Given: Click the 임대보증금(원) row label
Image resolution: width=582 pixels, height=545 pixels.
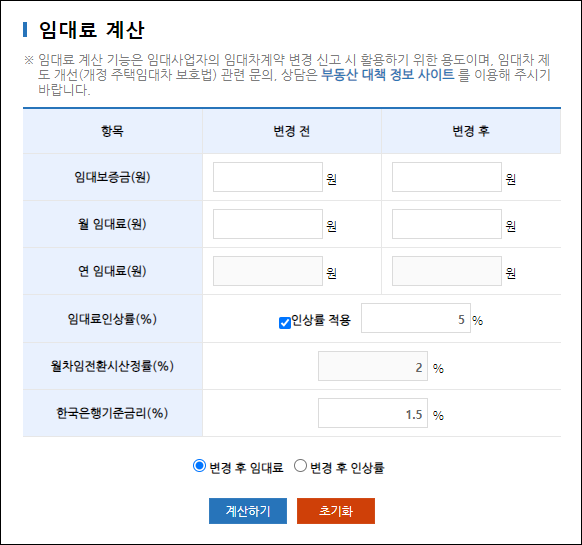Looking at the screenshot, I should [x=112, y=177].
